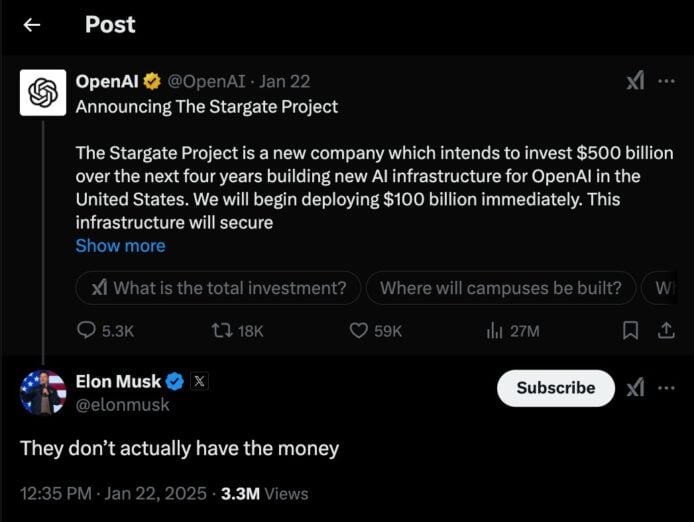Screen dimensions: 694x522
Task: Click the X affiliation badge near Elon Musk
Action: coord(199,381)
